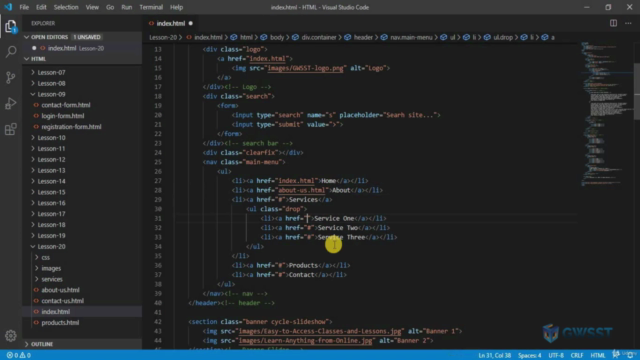The height and width of the screenshot is (360, 640).
Task: Open the Extensions view icon
Action: 11,129
